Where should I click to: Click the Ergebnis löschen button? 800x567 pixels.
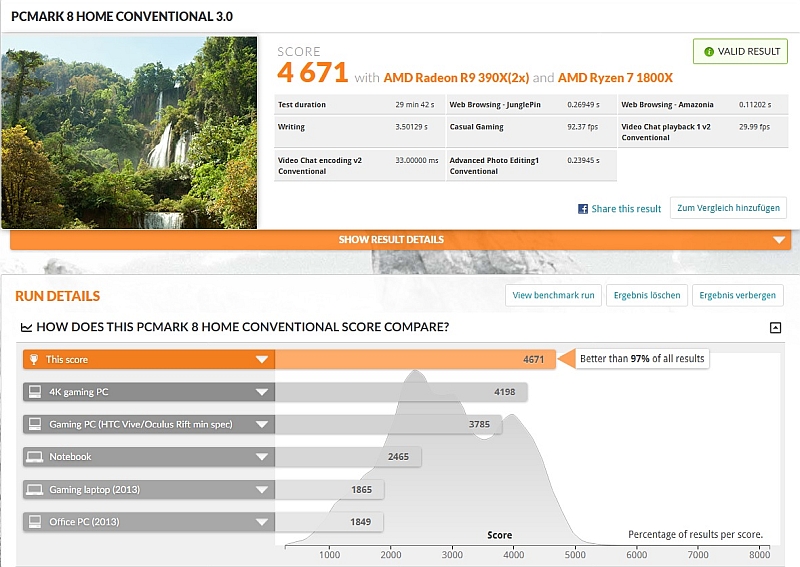coord(647,295)
